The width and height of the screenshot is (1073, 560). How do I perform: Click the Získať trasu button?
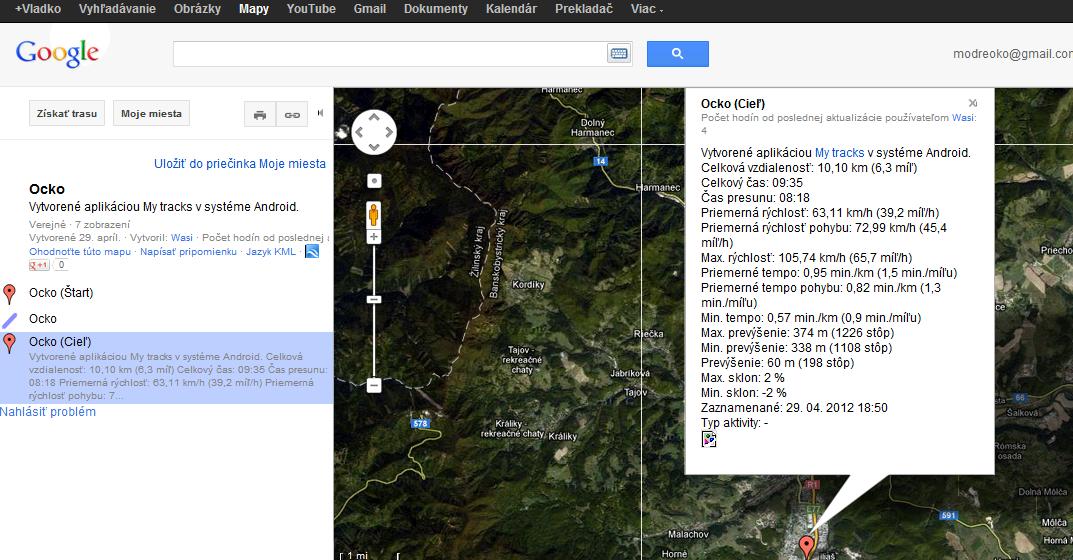pyautogui.click(x=67, y=114)
